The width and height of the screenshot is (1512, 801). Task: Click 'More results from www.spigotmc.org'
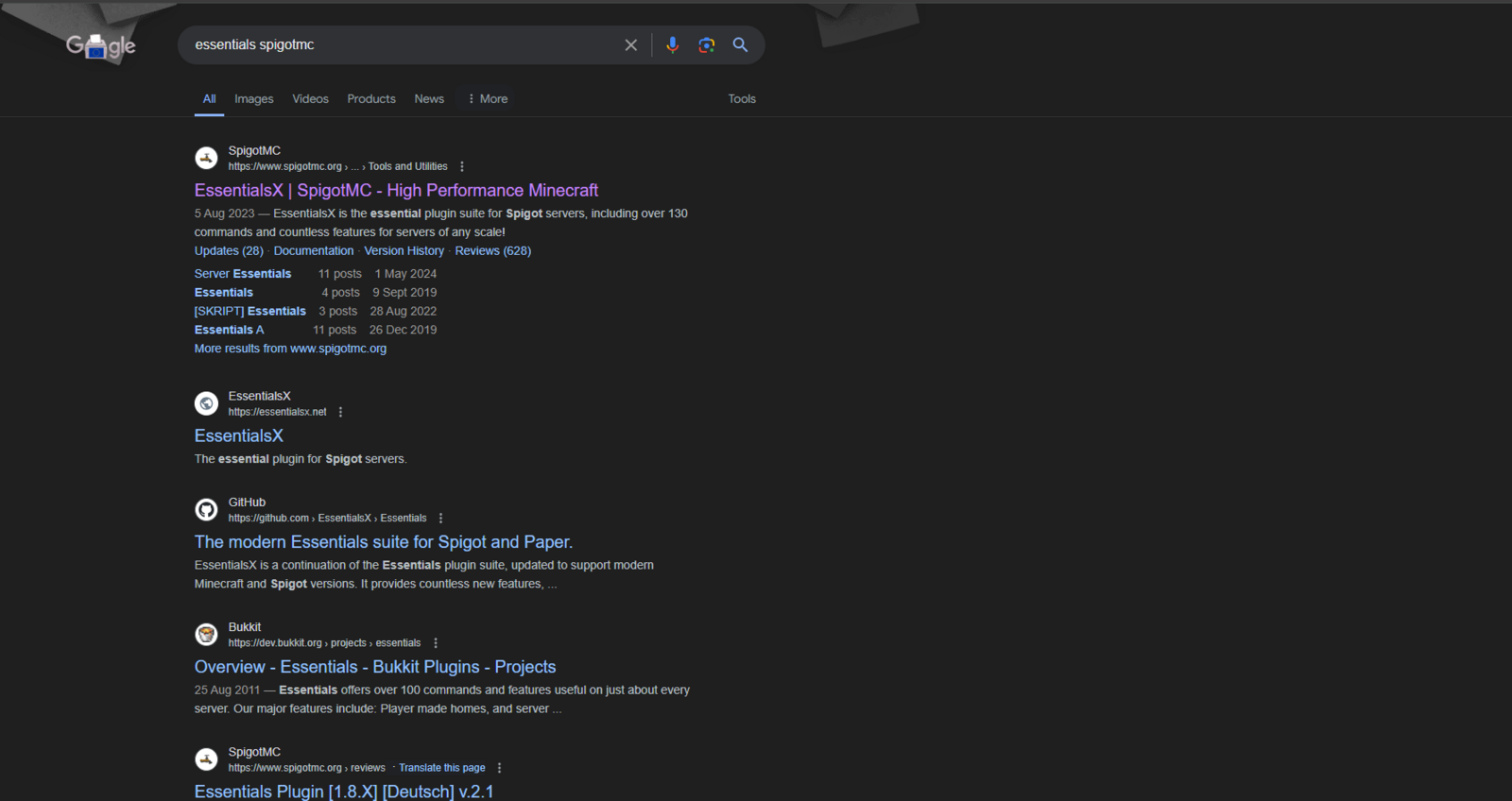coord(290,349)
